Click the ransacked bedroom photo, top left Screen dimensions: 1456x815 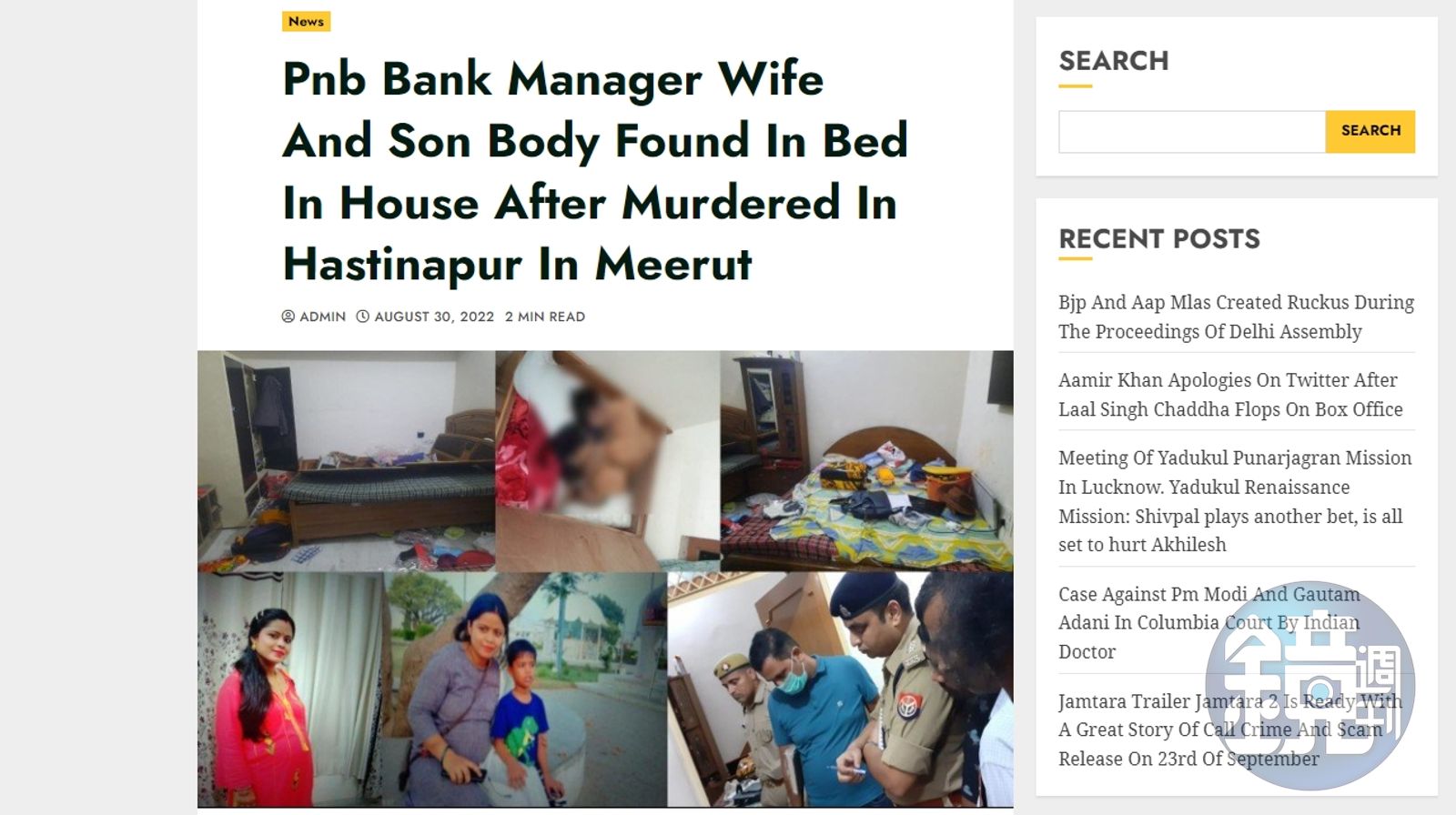point(347,461)
